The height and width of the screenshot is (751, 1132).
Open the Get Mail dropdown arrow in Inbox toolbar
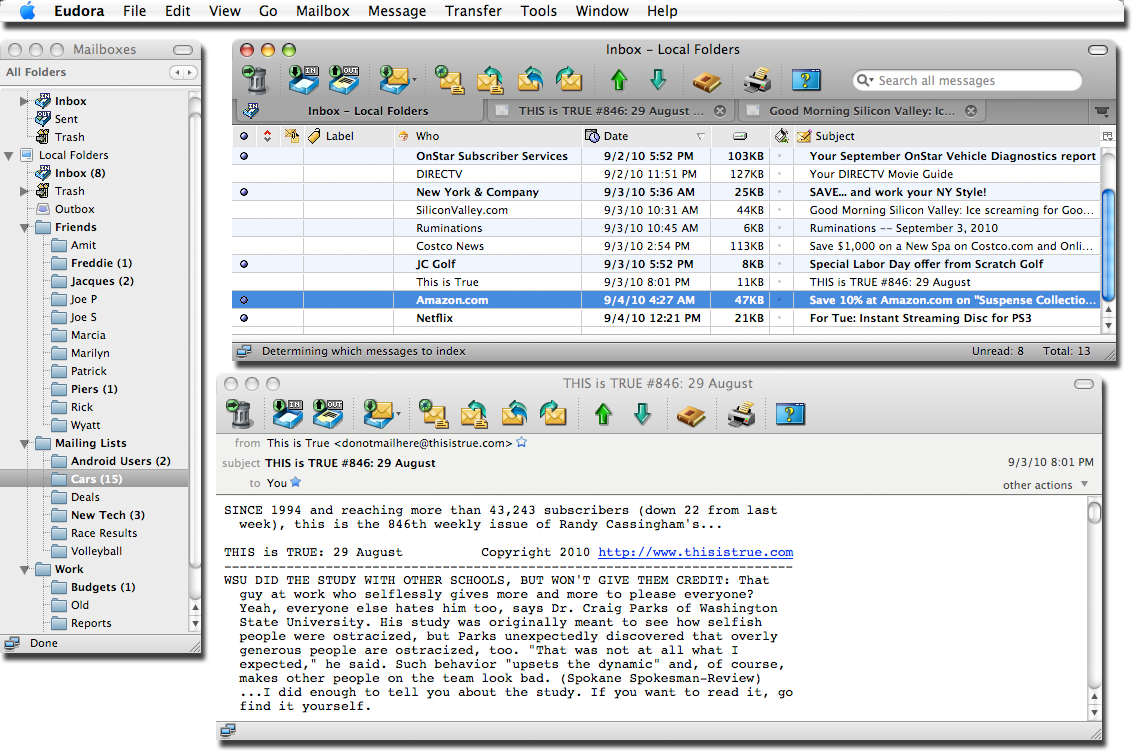[414, 79]
